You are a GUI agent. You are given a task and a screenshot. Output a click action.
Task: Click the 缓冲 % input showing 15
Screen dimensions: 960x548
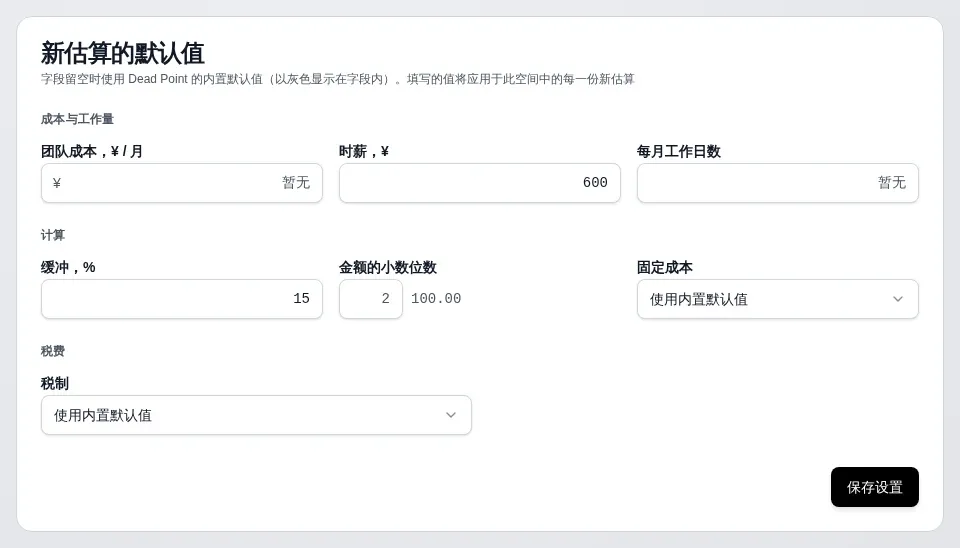tap(182, 299)
